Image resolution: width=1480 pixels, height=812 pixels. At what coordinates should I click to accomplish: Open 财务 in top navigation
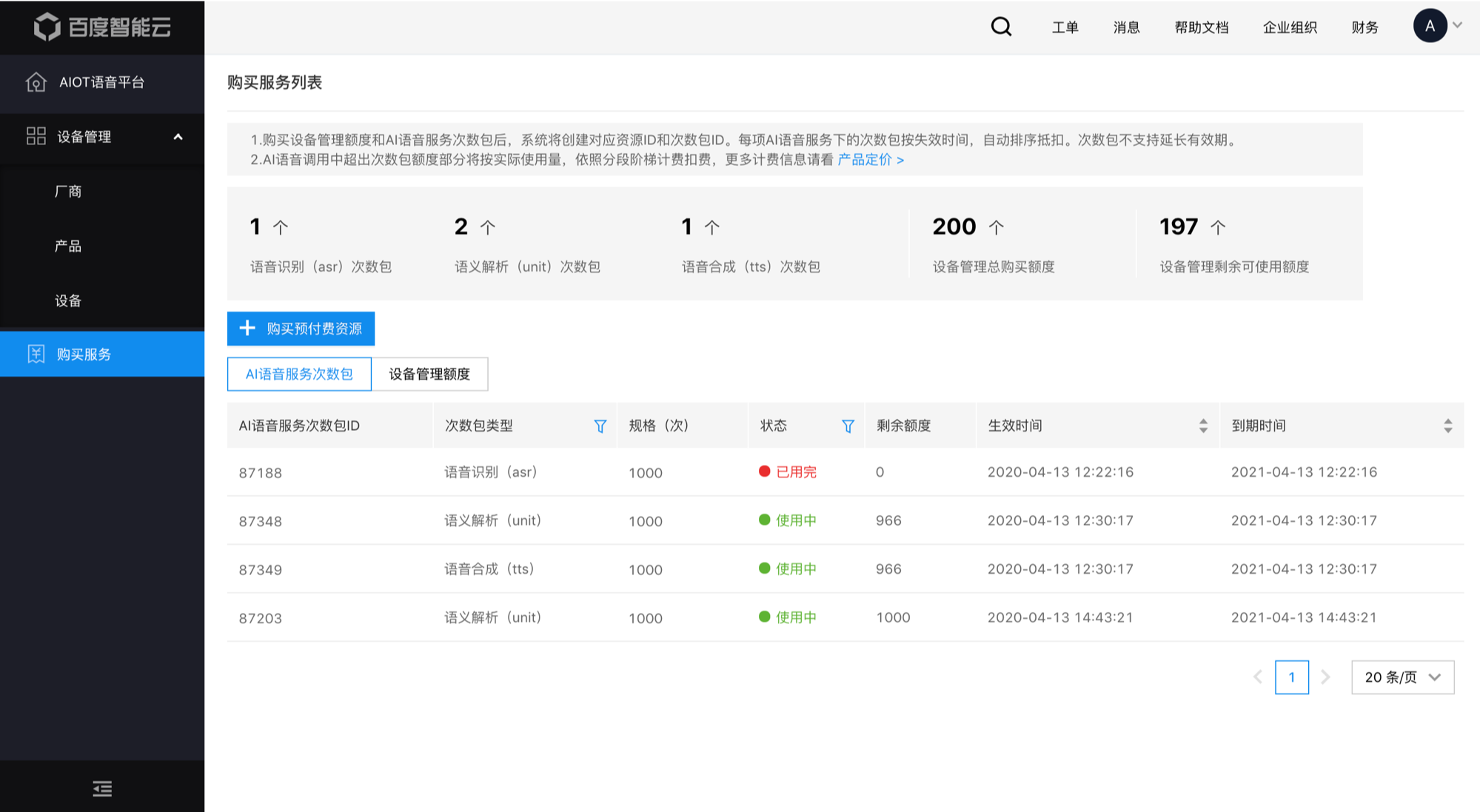click(x=1365, y=27)
